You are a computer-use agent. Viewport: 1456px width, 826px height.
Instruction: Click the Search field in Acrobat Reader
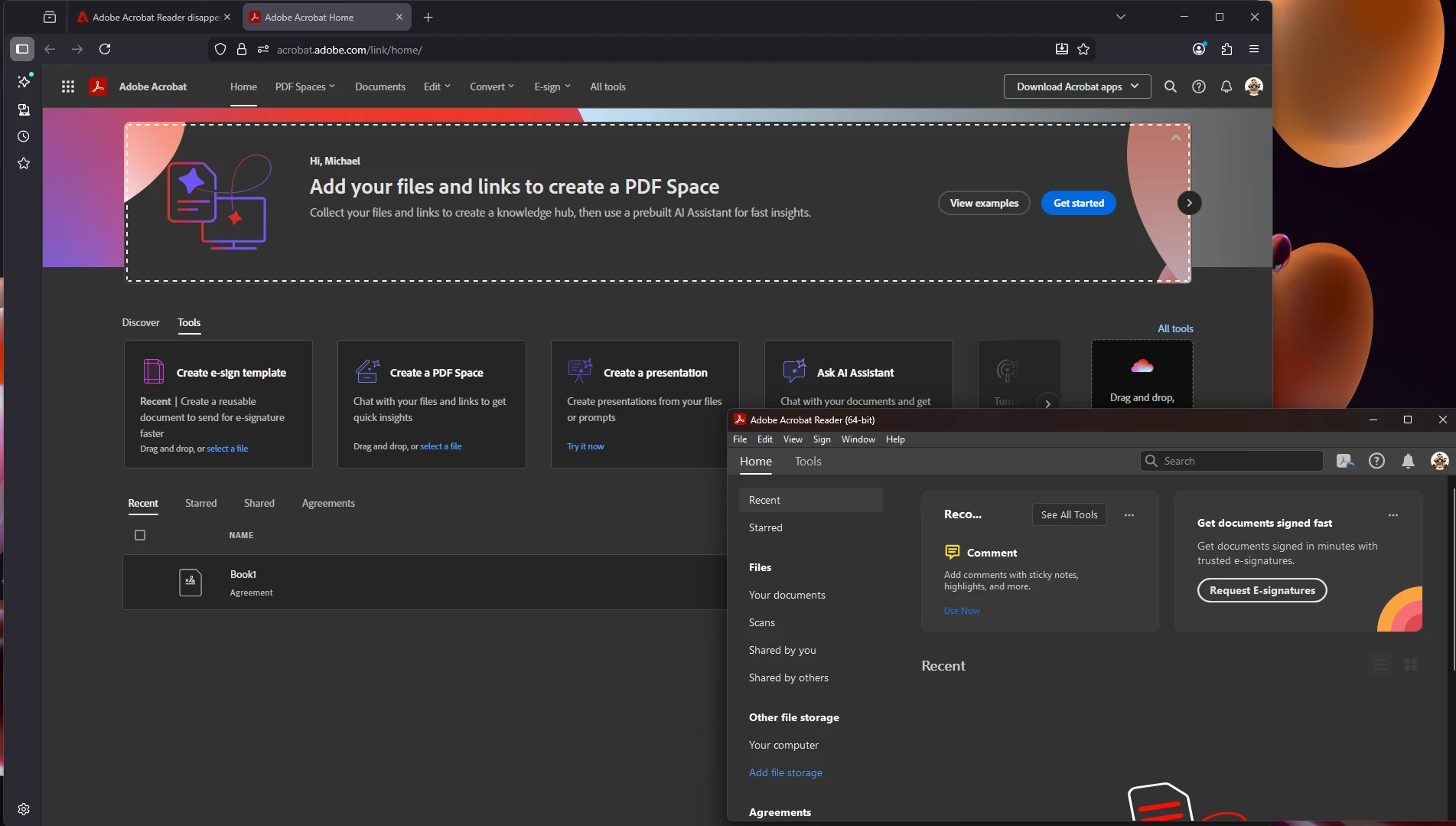click(x=1231, y=461)
